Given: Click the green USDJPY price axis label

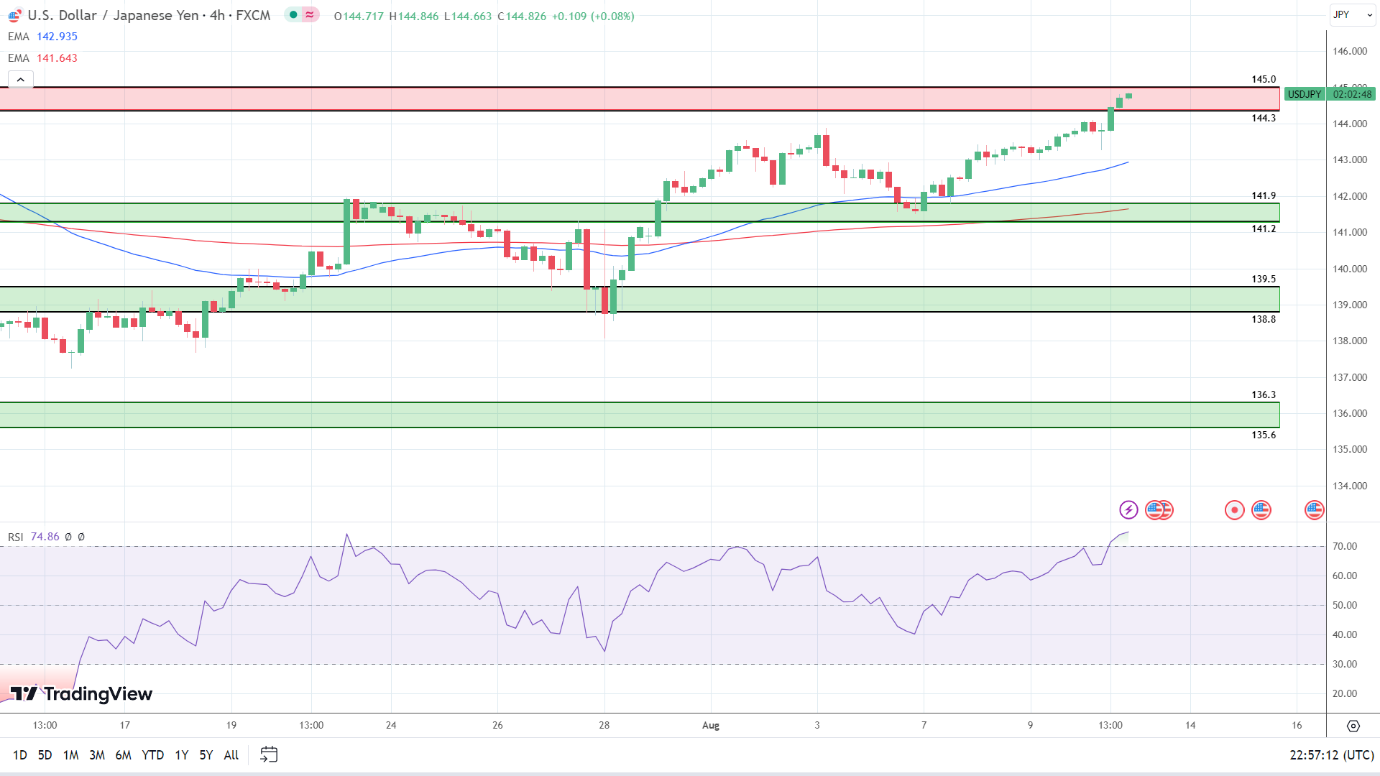Looking at the screenshot, I should coord(1304,94).
